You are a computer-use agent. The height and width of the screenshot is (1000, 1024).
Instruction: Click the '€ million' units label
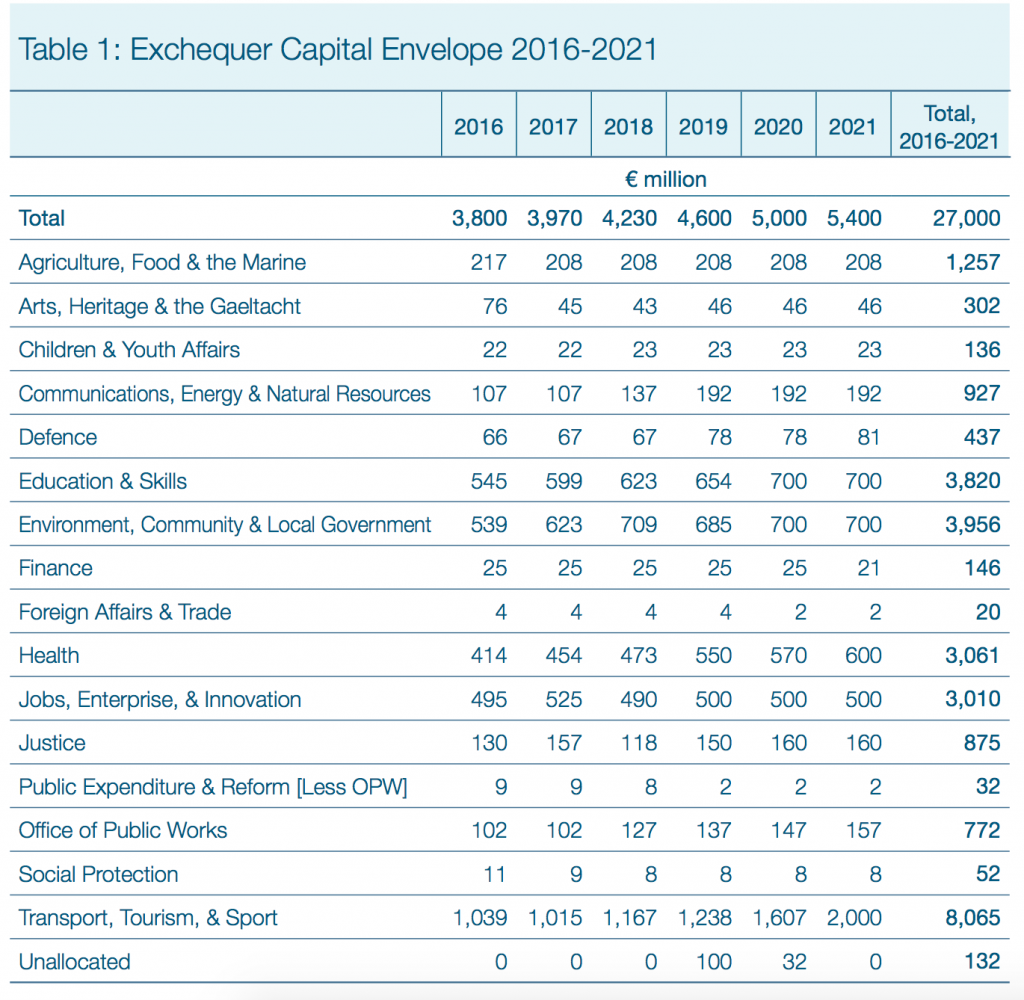(665, 180)
